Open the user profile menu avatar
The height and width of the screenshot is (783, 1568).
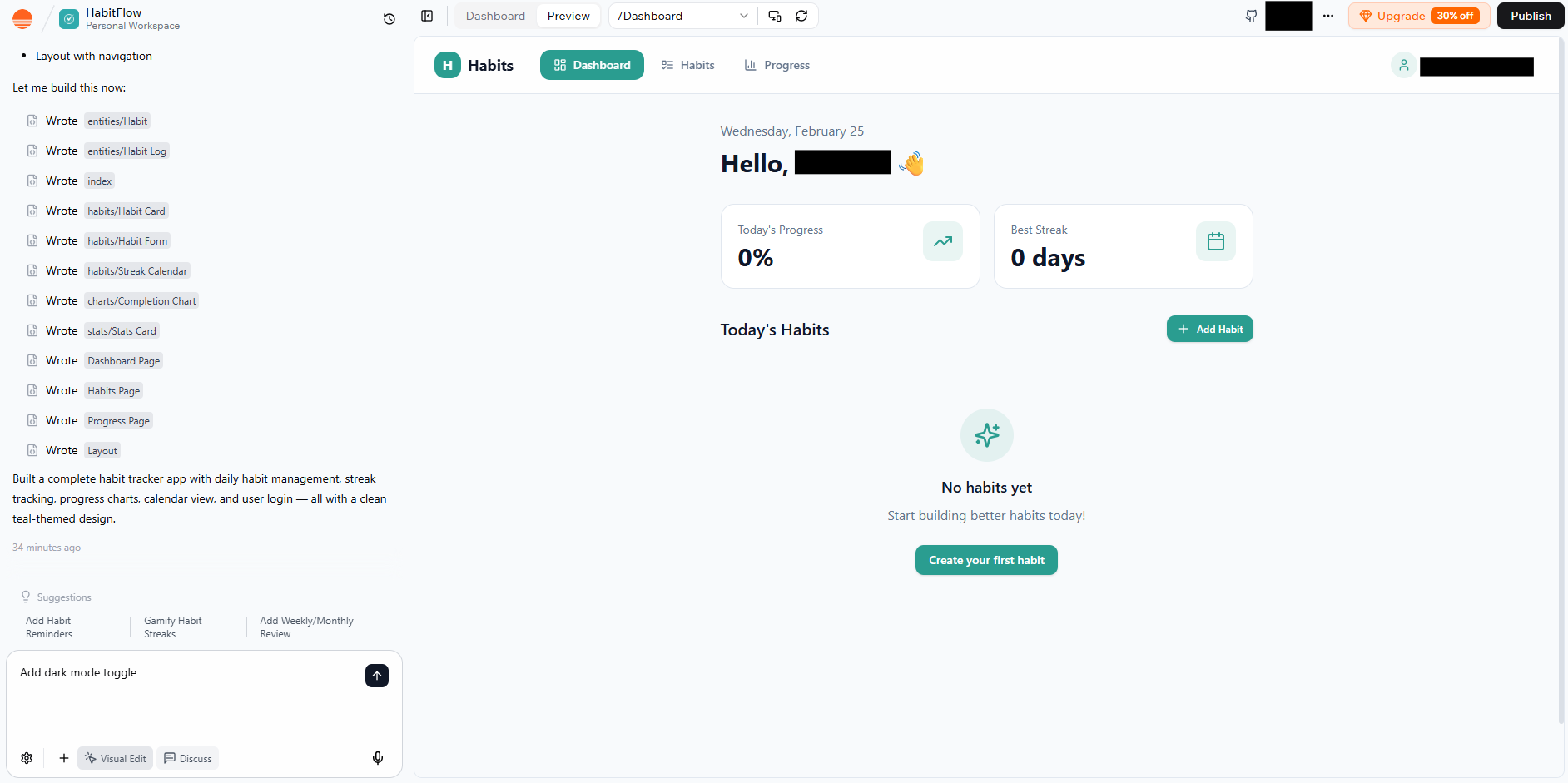click(1403, 66)
